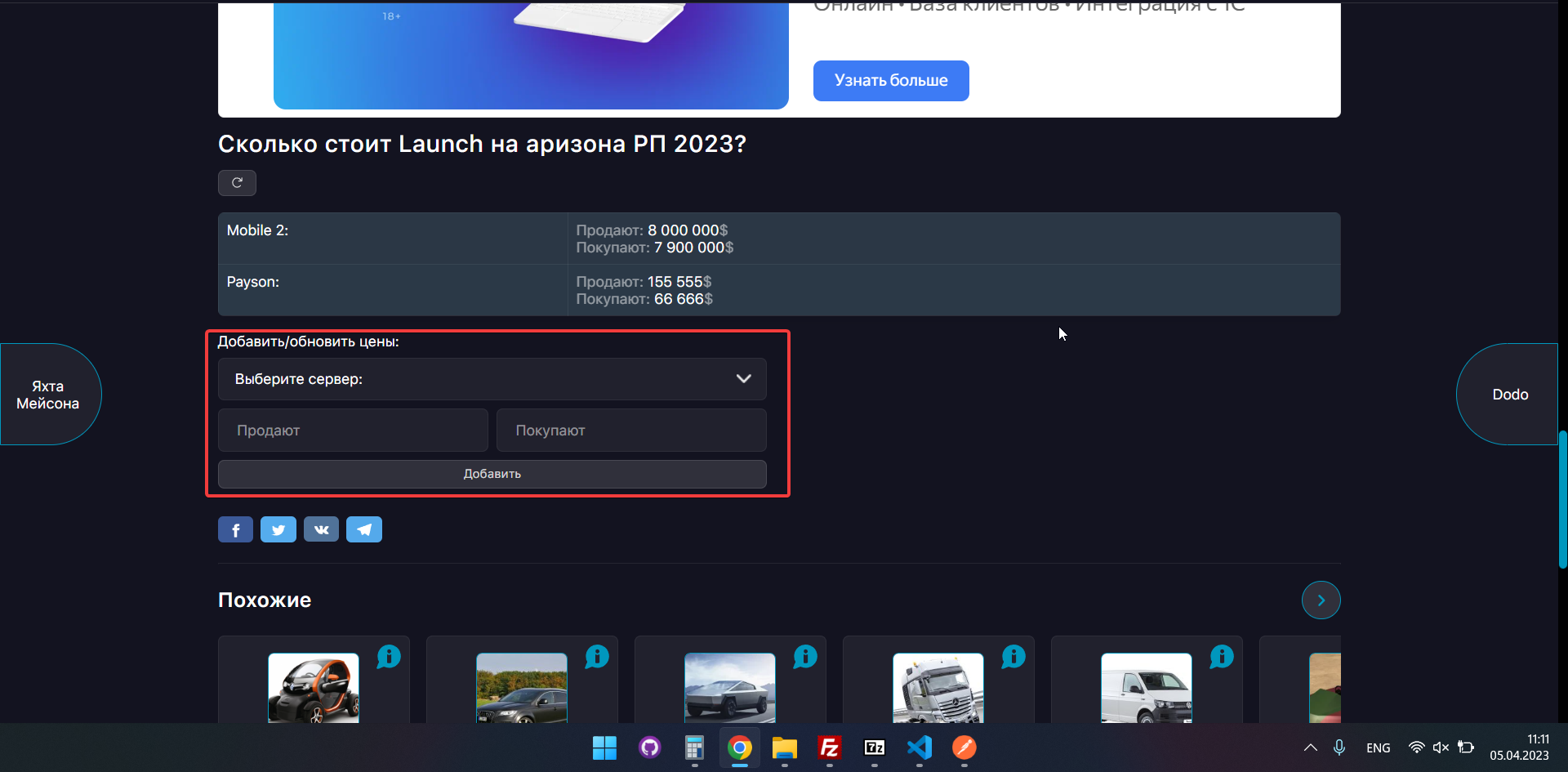Click the Payson: server row label

click(x=253, y=282)
